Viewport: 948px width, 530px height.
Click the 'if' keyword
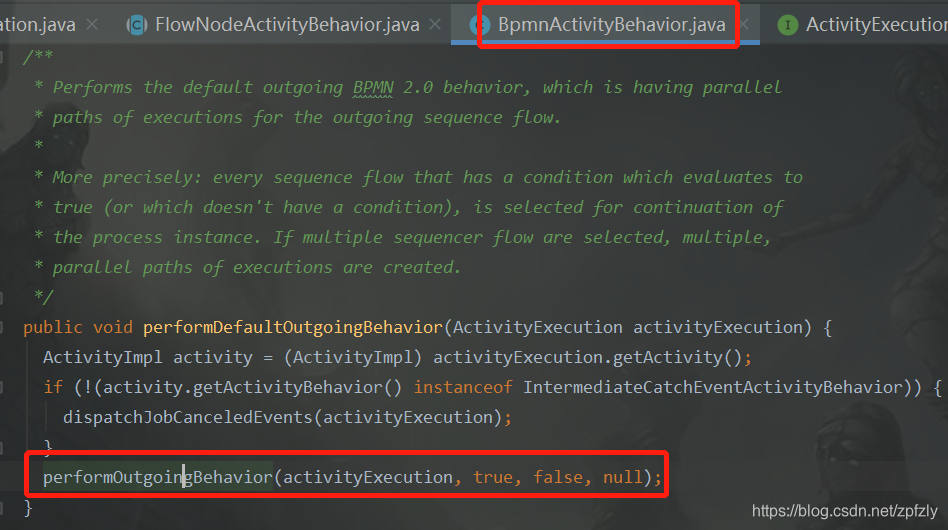[x=53, y=387]
